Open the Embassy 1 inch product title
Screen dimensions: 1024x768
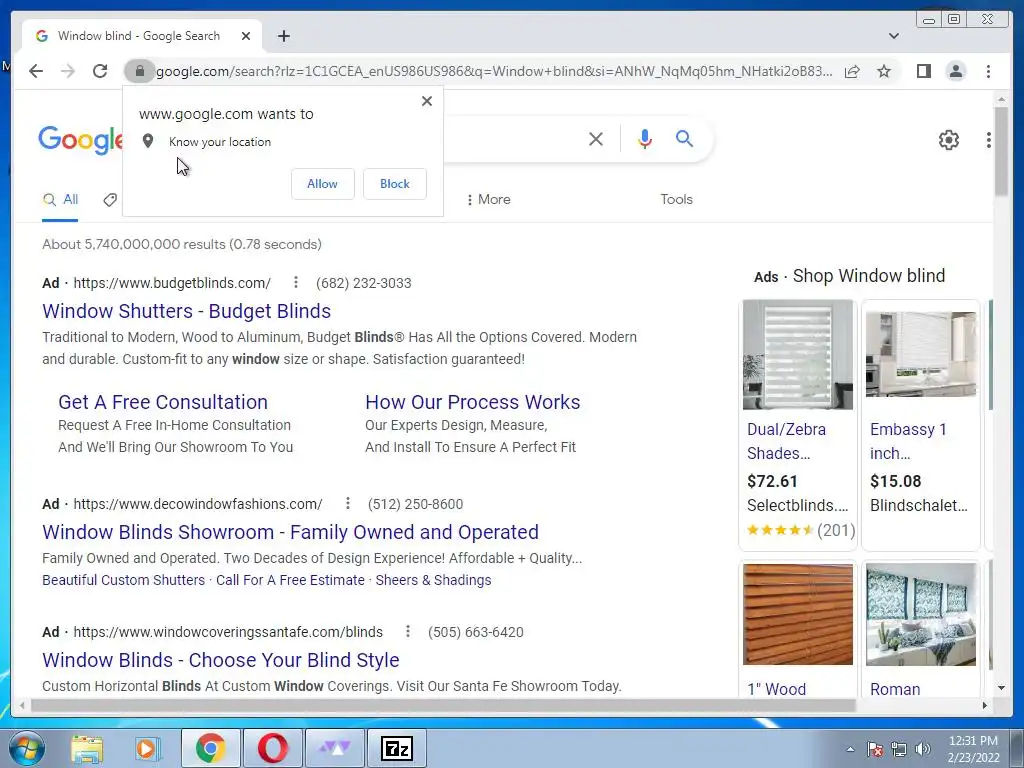908,441
